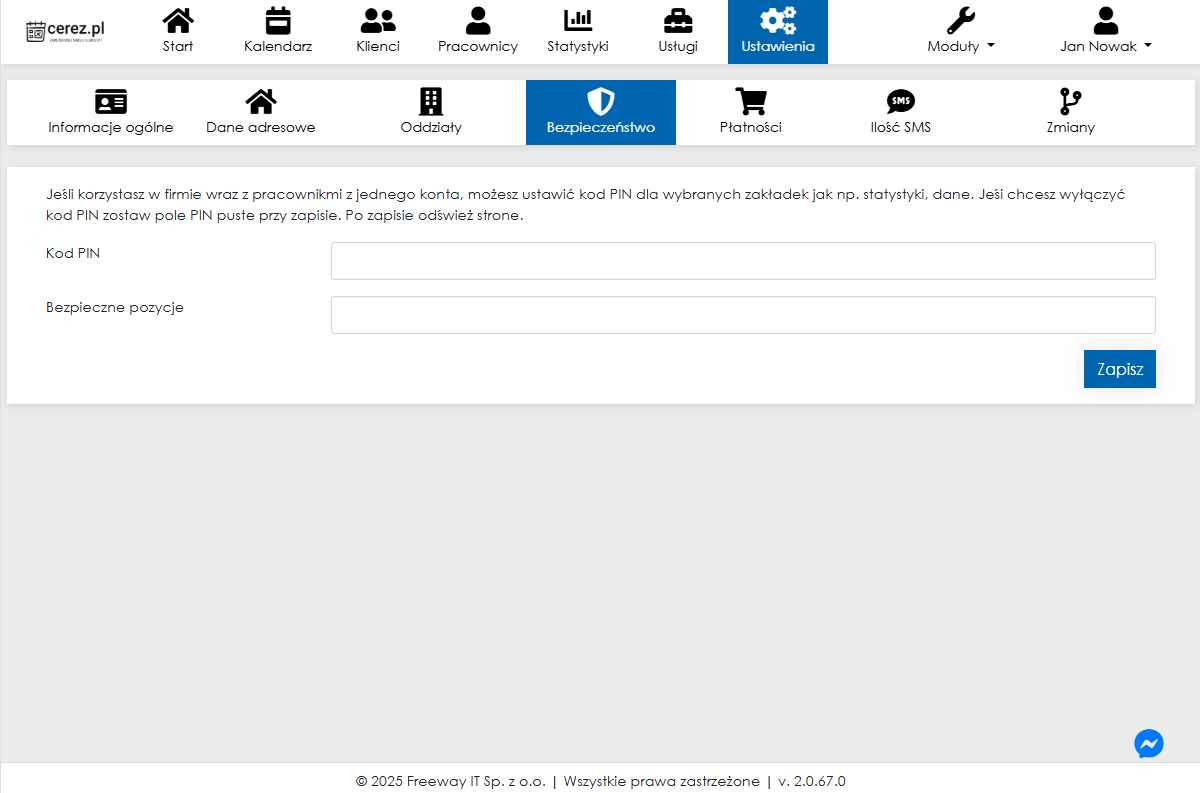Open the Ilość SMS tab
Image resolution: width=1200 pixels, height=793 pixels.
click(x=900, y=112)
